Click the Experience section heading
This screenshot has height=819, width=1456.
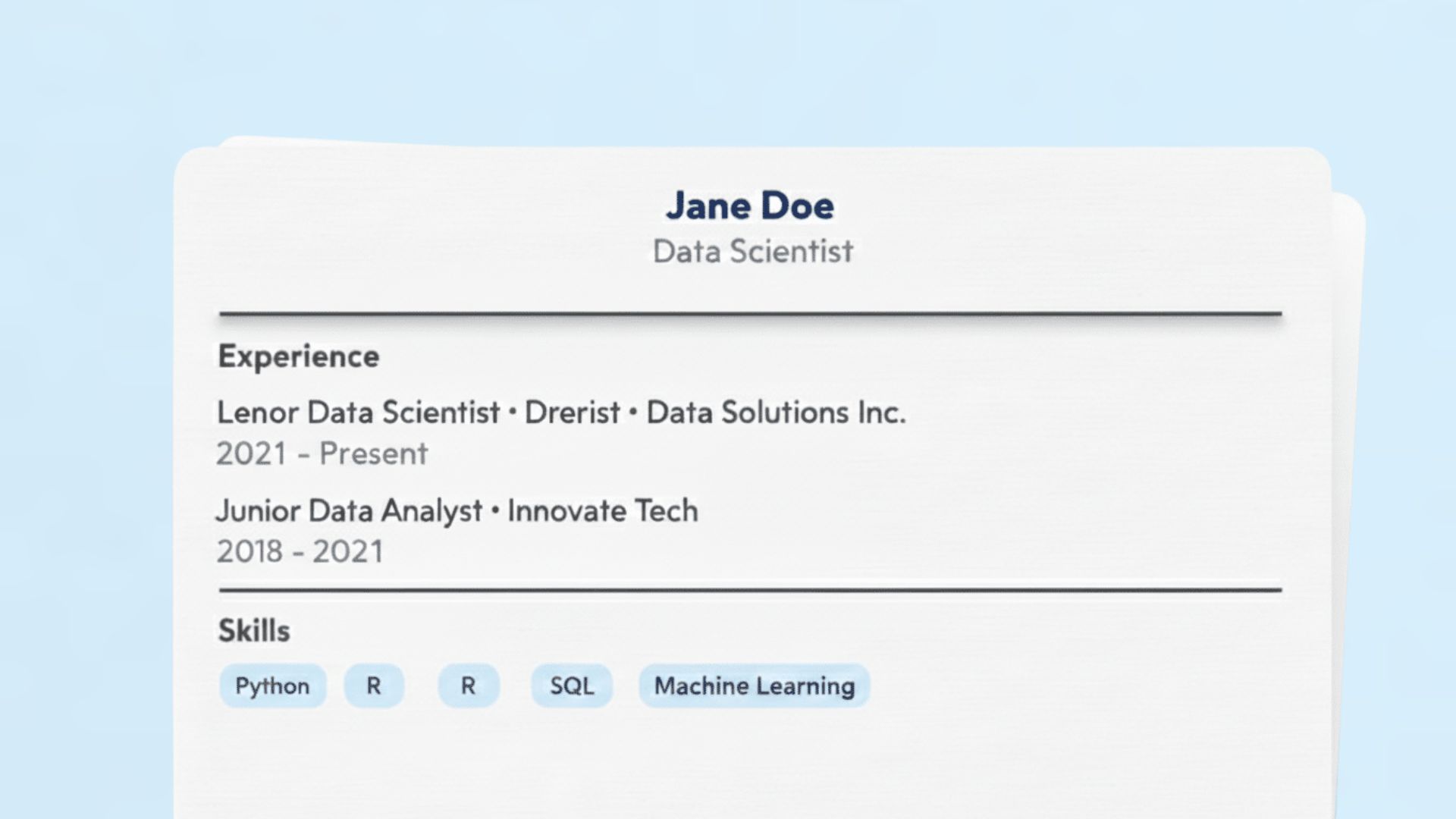299,356
